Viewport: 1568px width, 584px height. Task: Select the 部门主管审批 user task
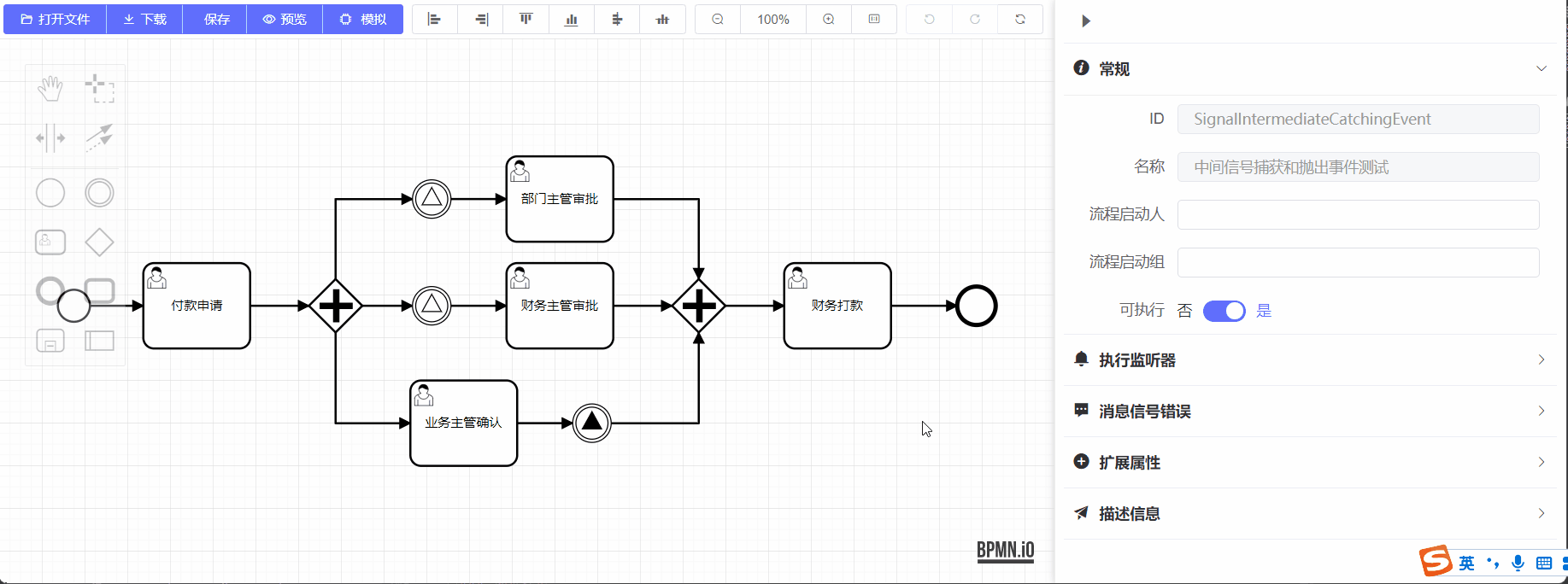[560, 199]
